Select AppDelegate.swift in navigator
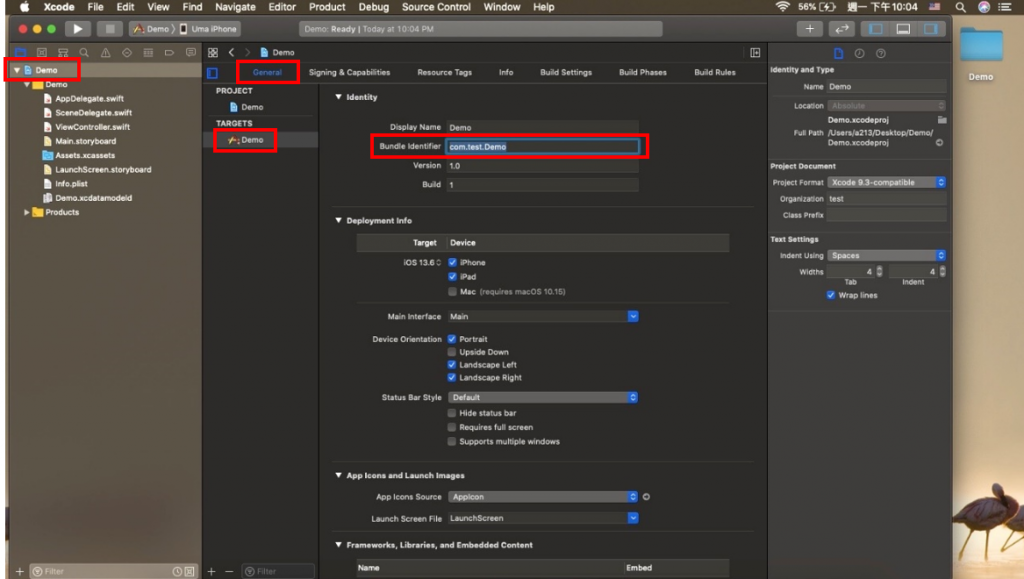The image size is (1024, 579). [x=89, y=99]
